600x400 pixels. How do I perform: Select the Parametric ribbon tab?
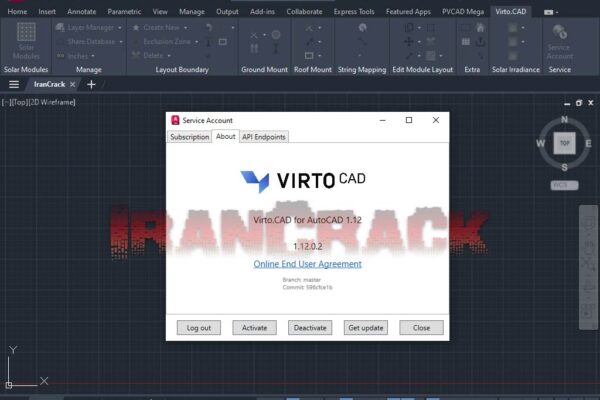click(124, 11)
